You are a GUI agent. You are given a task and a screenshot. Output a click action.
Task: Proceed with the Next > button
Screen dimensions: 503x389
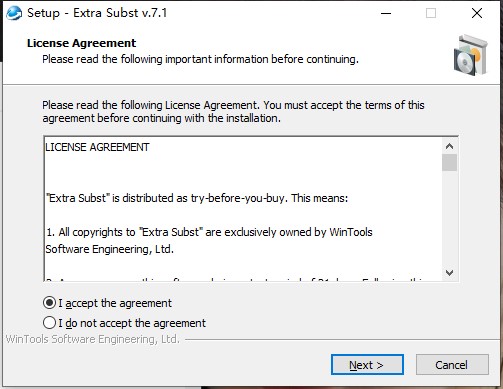pos(367,365)
